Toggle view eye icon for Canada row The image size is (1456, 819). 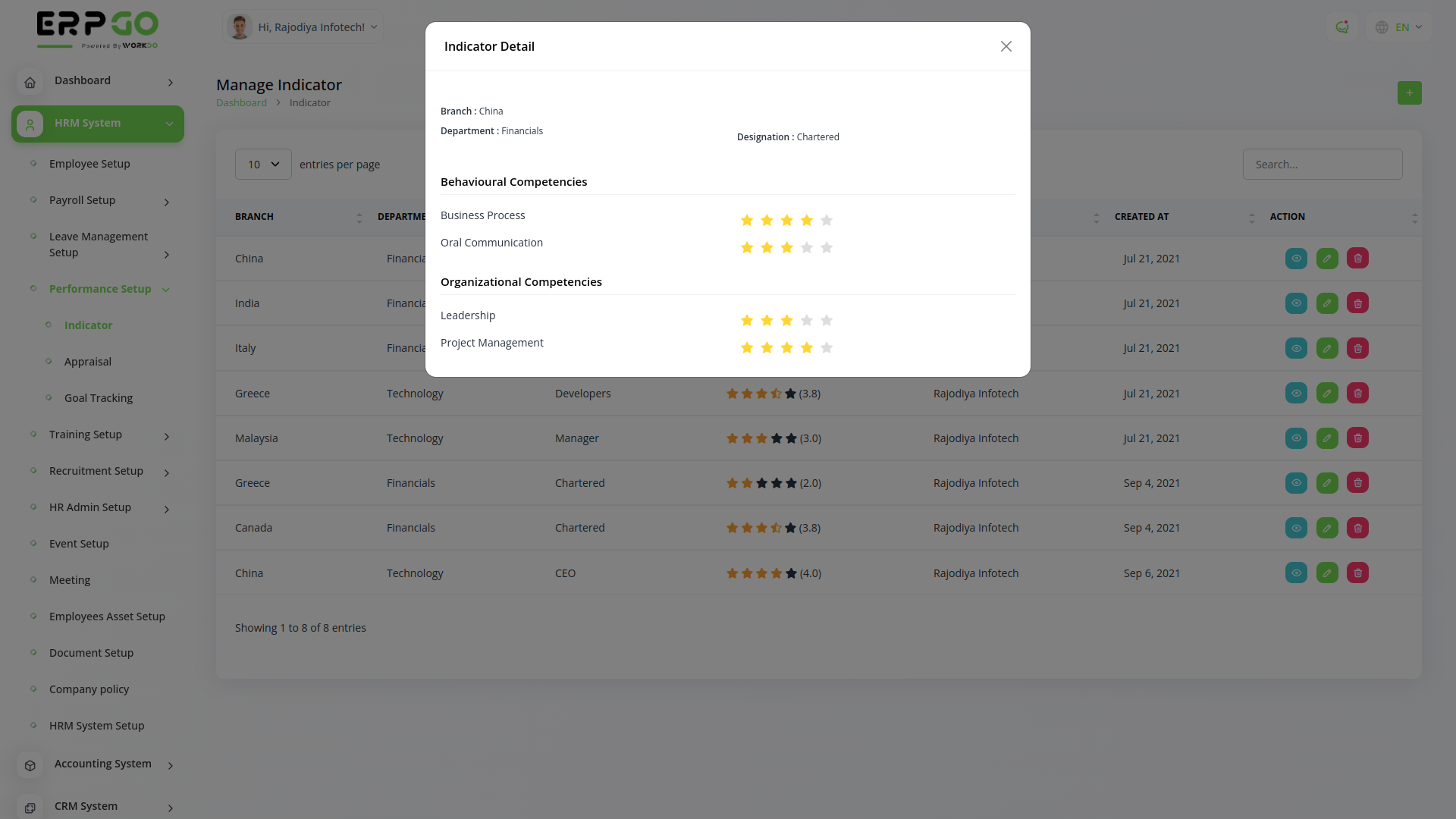pos(1296,528)
